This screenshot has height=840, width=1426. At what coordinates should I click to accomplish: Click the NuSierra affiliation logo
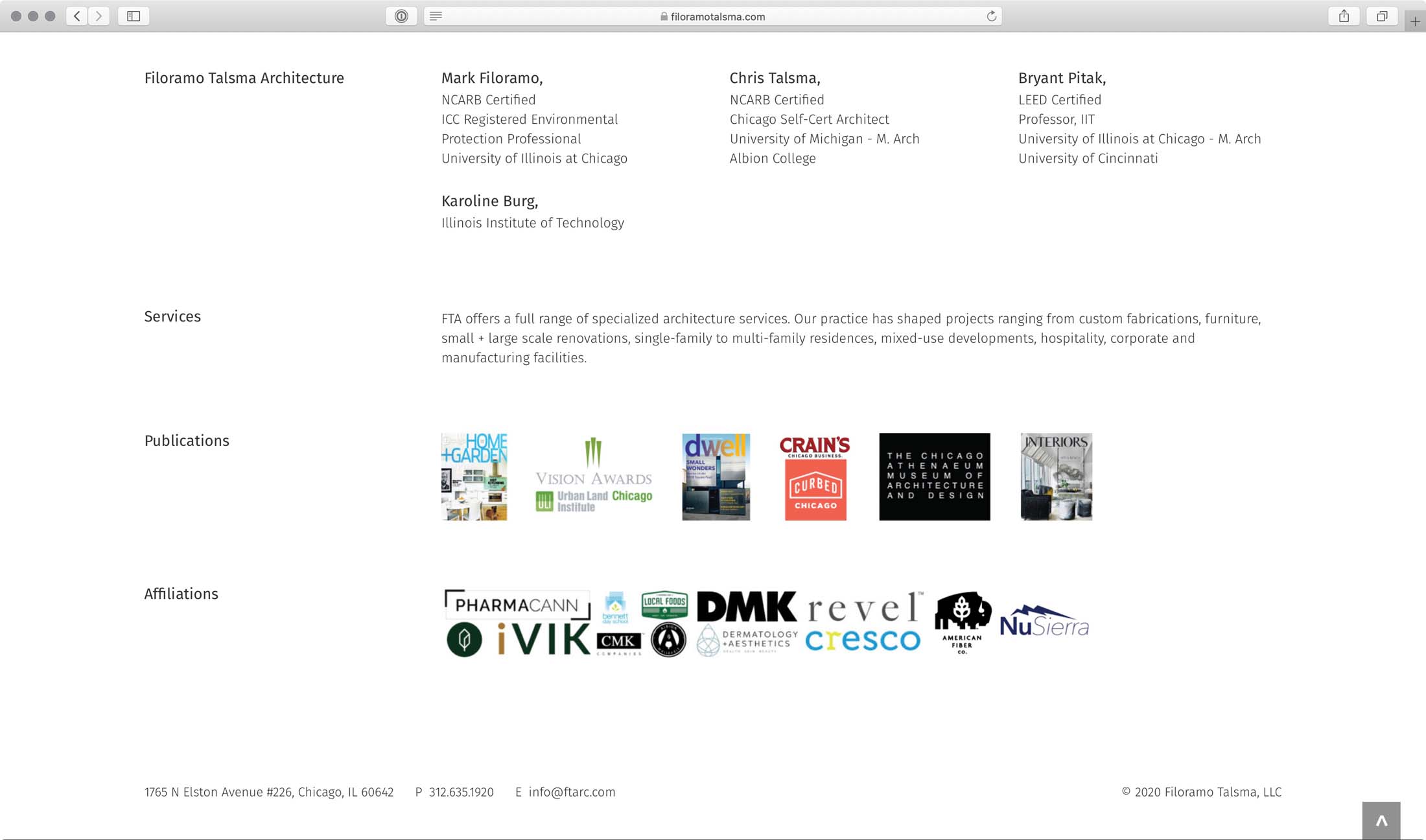[x=1044, y=622]
